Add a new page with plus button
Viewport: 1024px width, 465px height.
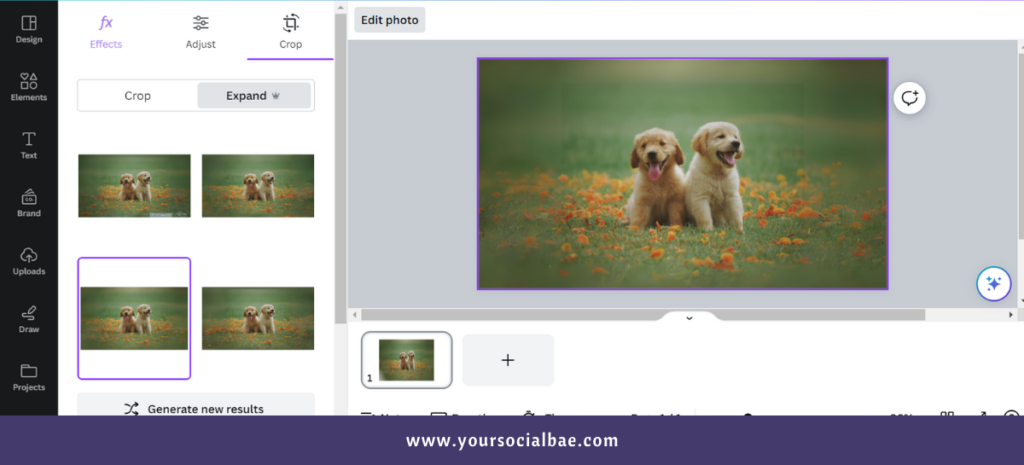tap(508, 360)
